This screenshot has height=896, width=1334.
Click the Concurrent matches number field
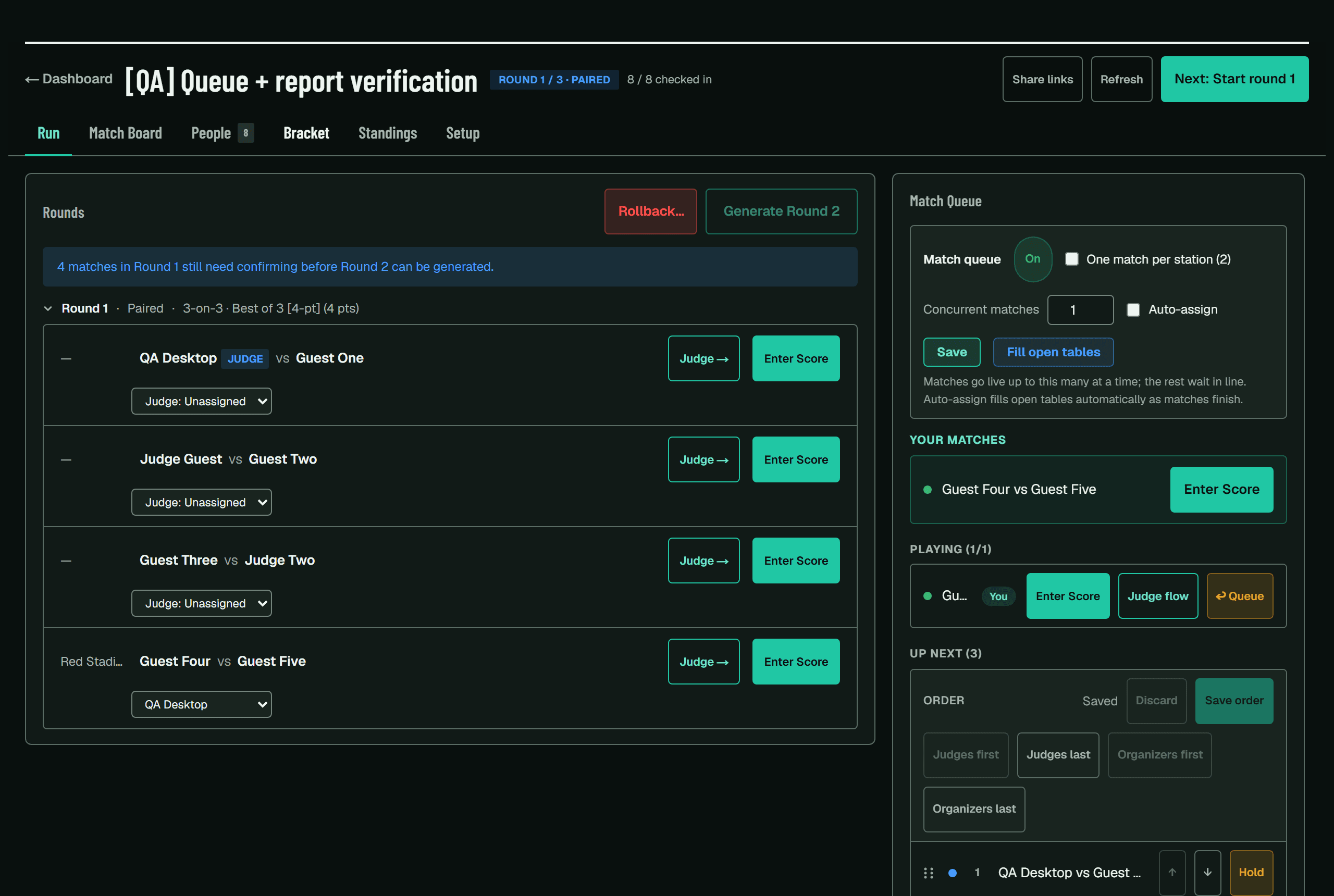tap(1080, 310)
